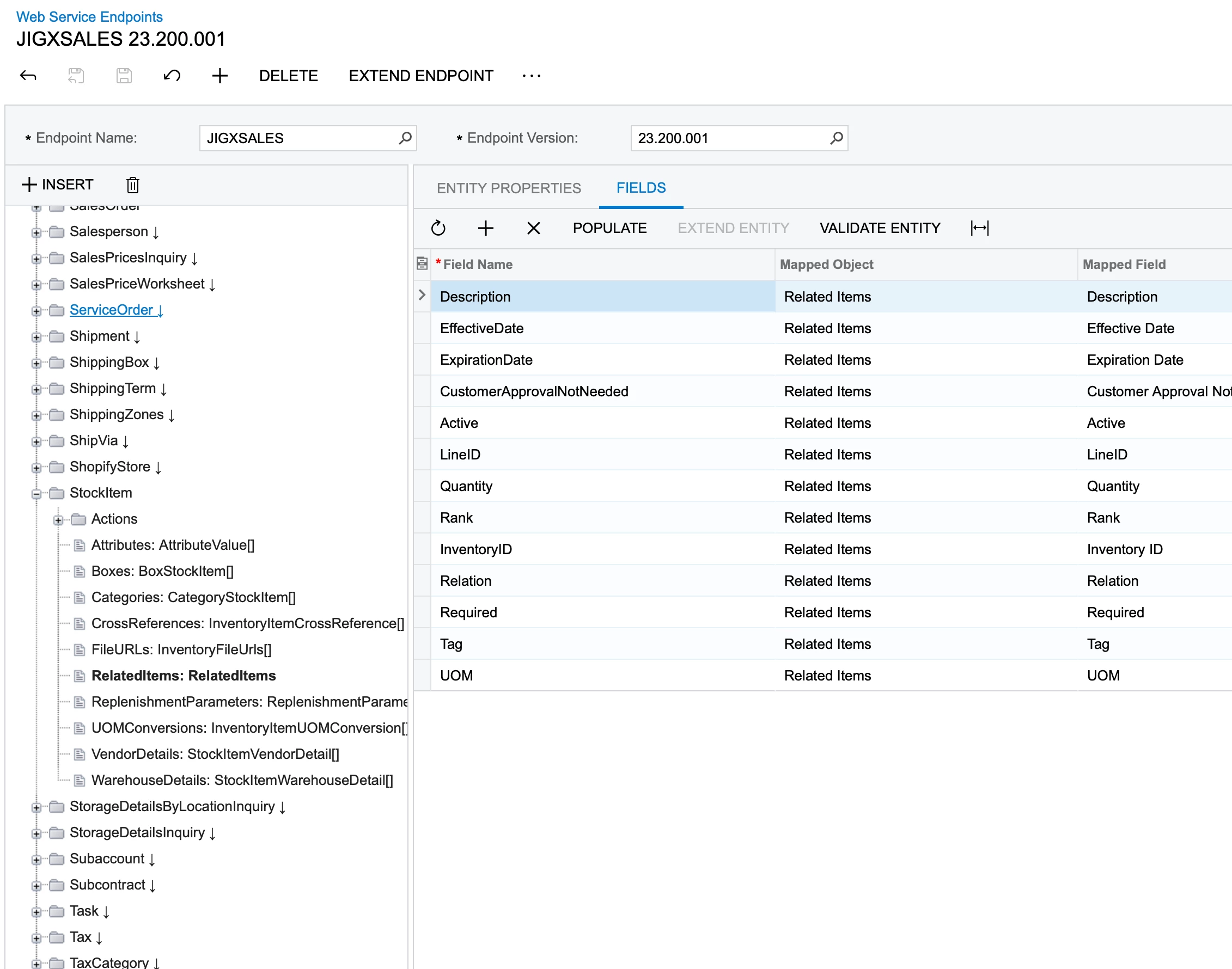Viewport: 1232px width, 969px height.
Task: Click the undo/cancel toolbar icon
Action: point(172,76)
